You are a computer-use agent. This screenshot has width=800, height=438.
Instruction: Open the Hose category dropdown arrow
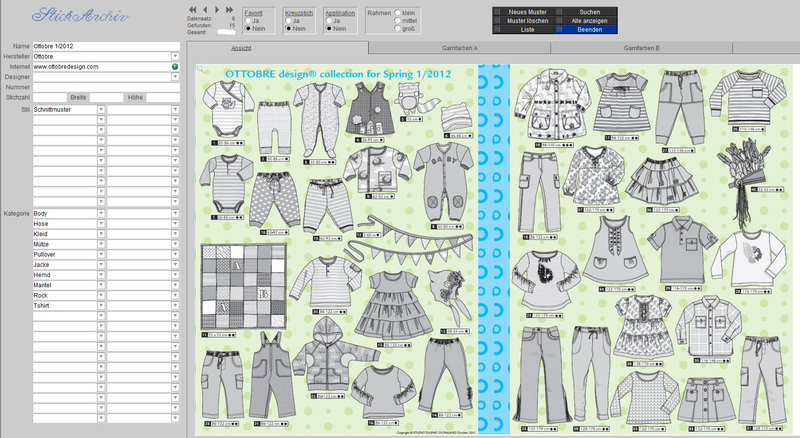click(101, 224)
